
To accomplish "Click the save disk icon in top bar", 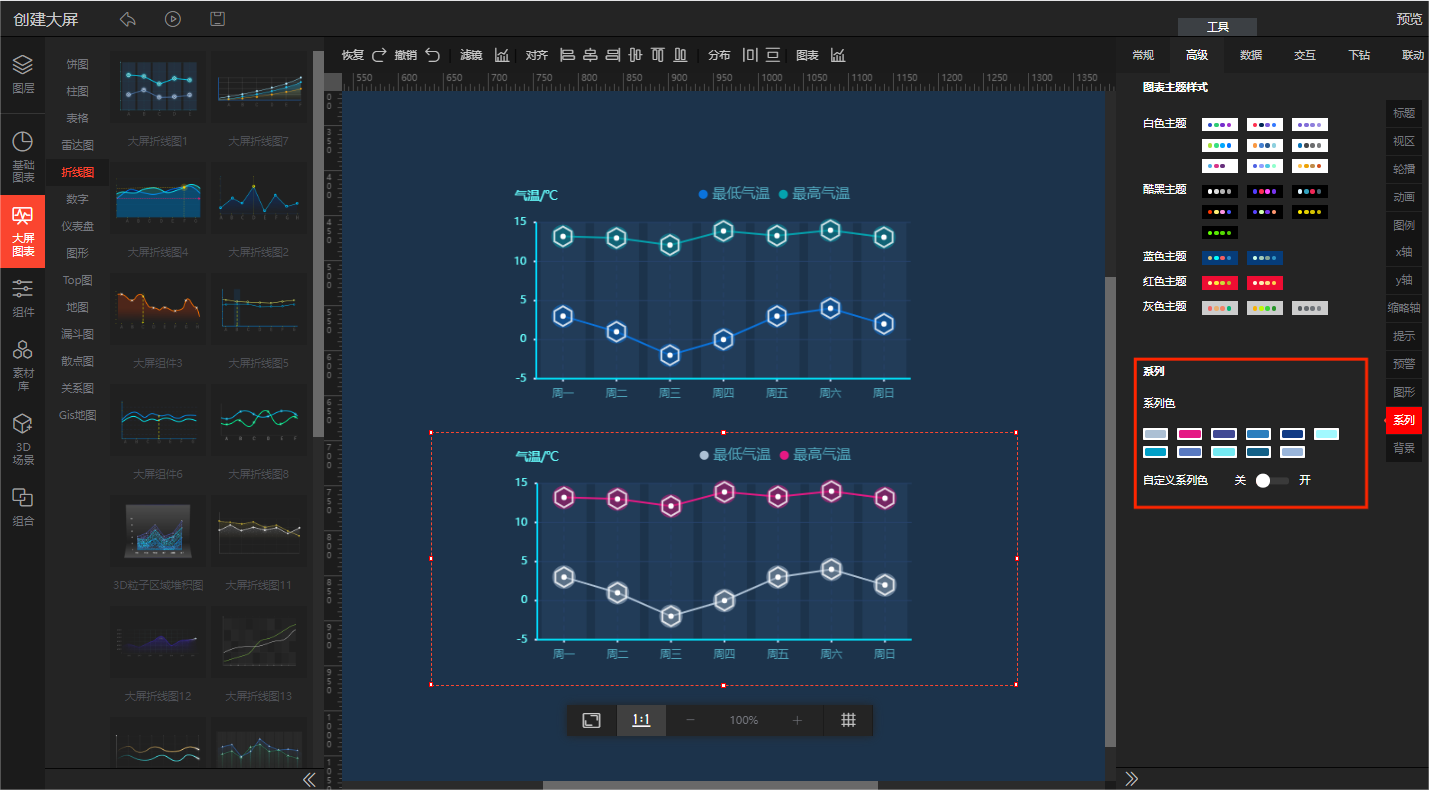I will pos(217,19).
